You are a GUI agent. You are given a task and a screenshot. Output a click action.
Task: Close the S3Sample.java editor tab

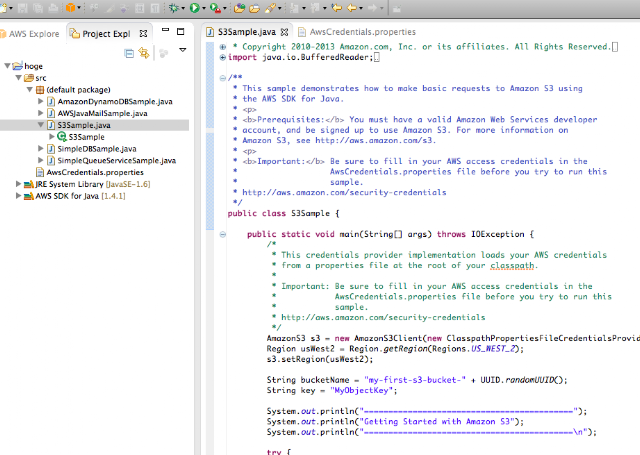[x=284, y=32]
